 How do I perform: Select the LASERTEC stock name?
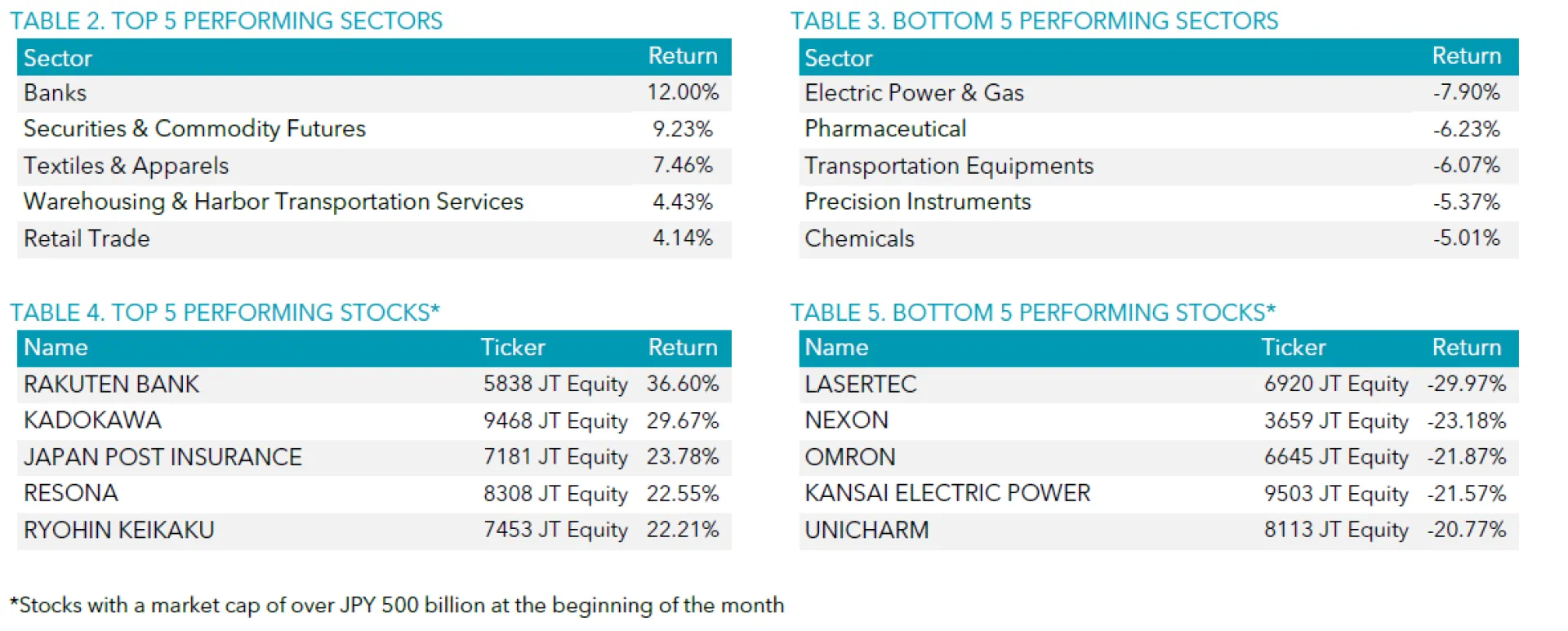(860, 384)
